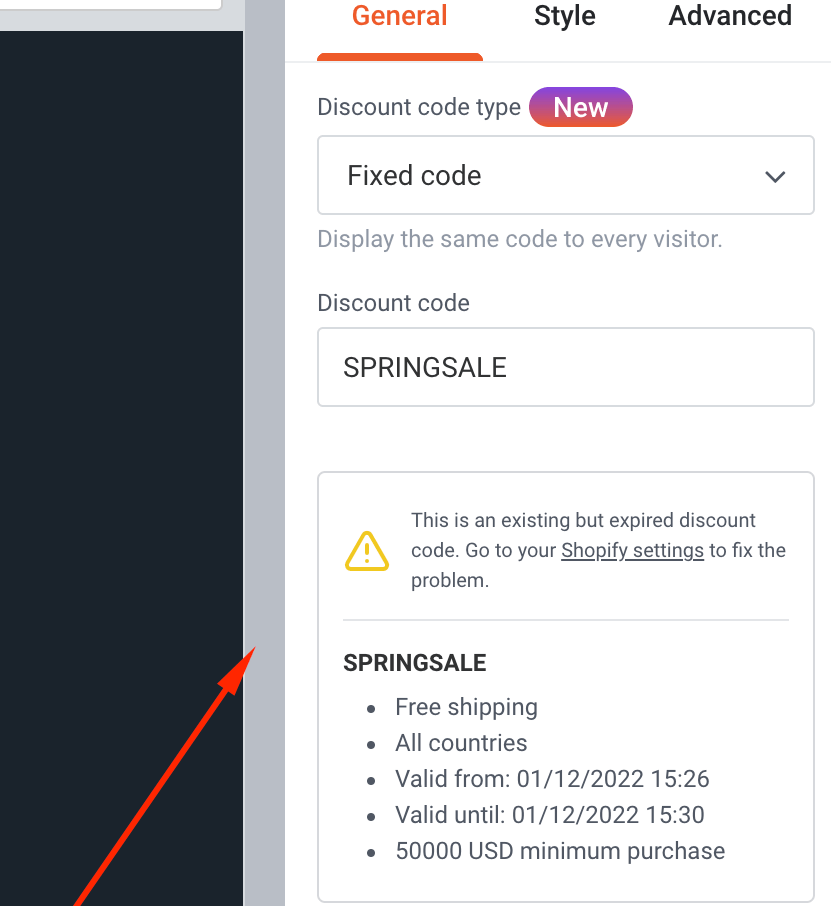Open the Advanced tab

pyautogui.click(x=730, y=16)
